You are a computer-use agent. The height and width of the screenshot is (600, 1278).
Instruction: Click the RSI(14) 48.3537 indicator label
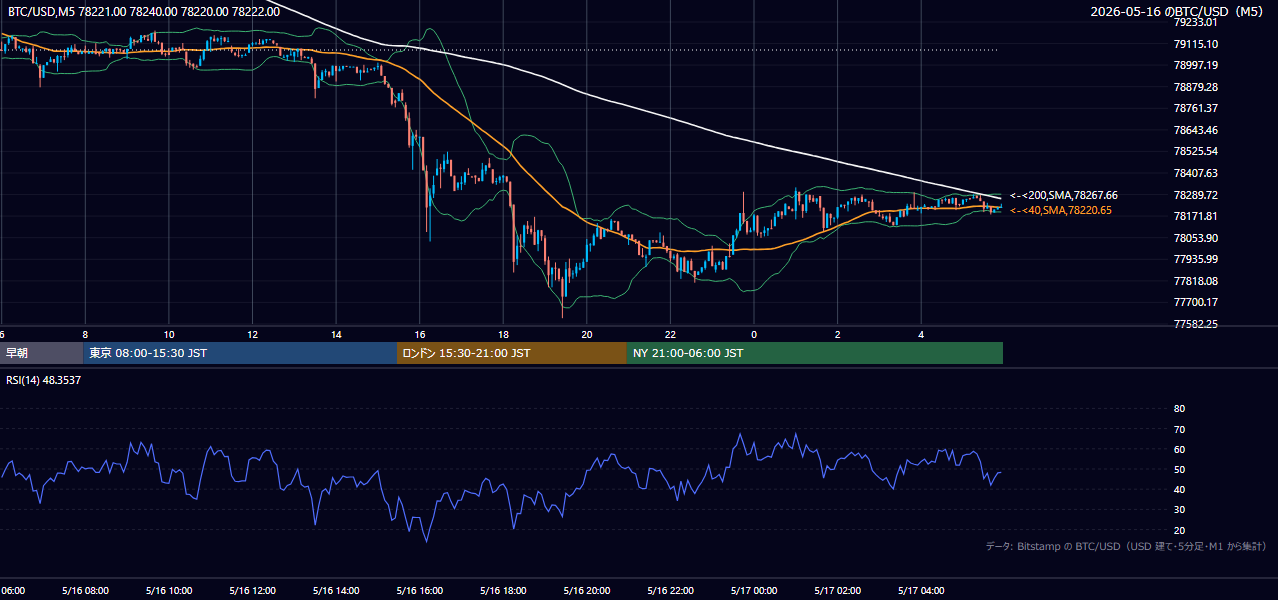tap(43, 380)
